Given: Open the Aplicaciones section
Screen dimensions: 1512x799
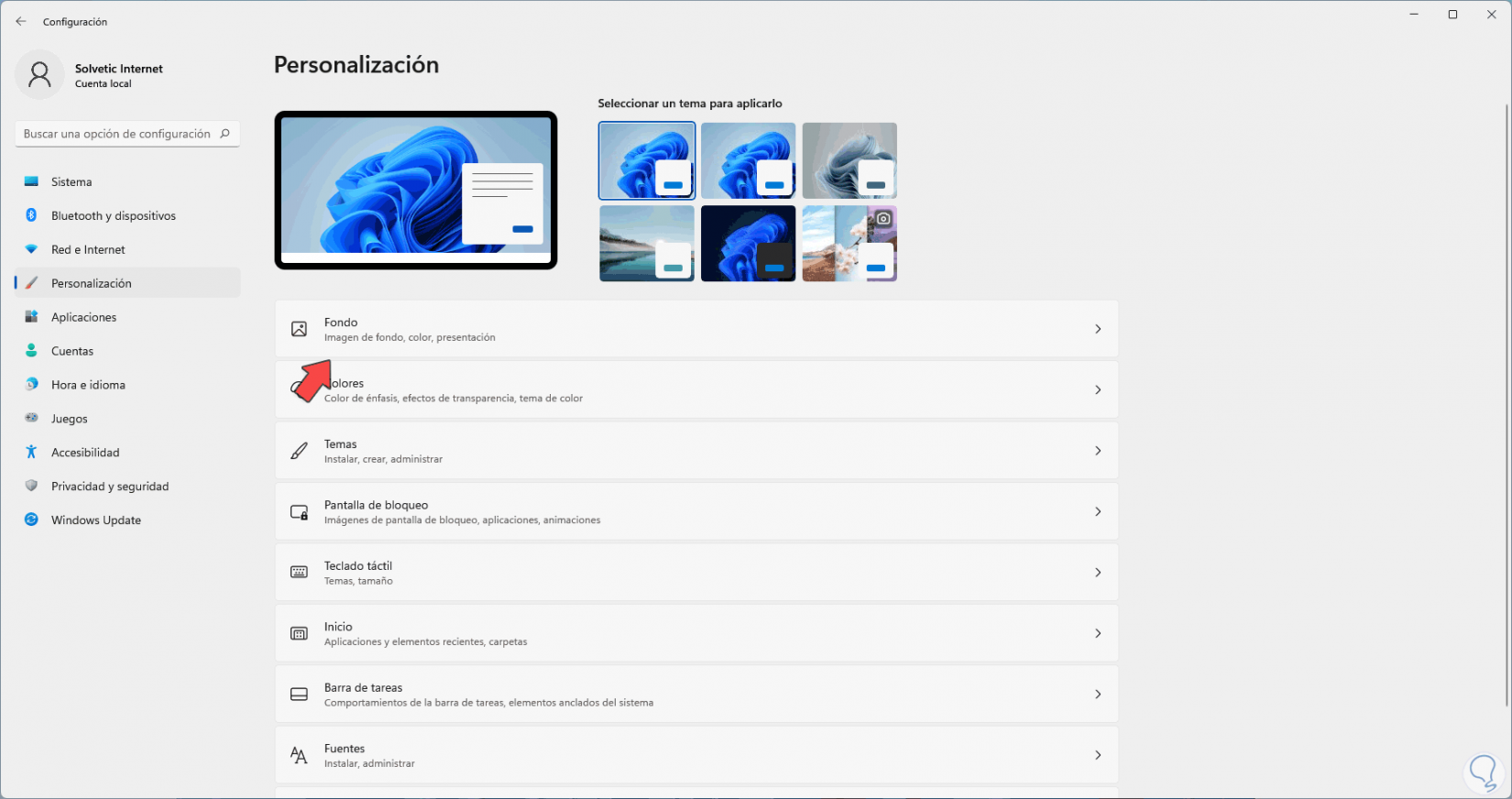Looking at the screenshot, I should [127, 317].
